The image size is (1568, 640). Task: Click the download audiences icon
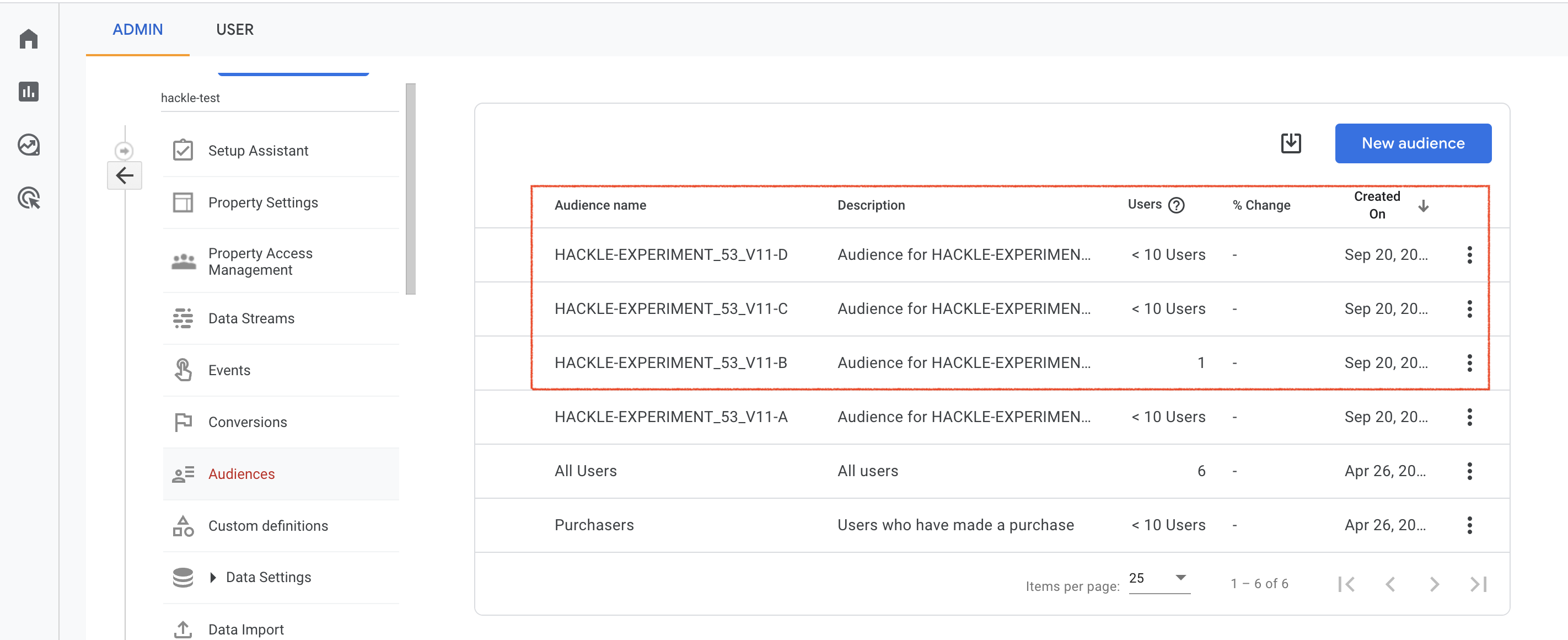click(1291, 143)
